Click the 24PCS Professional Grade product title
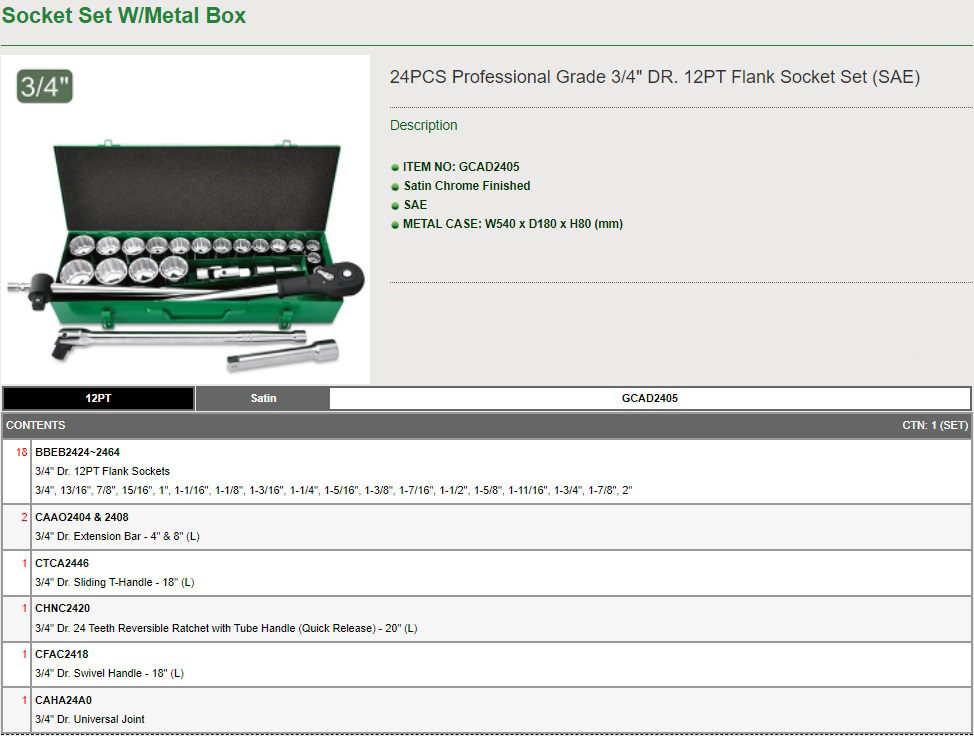Viewport: 974px width, 736px height. click(x=655, y=77)
